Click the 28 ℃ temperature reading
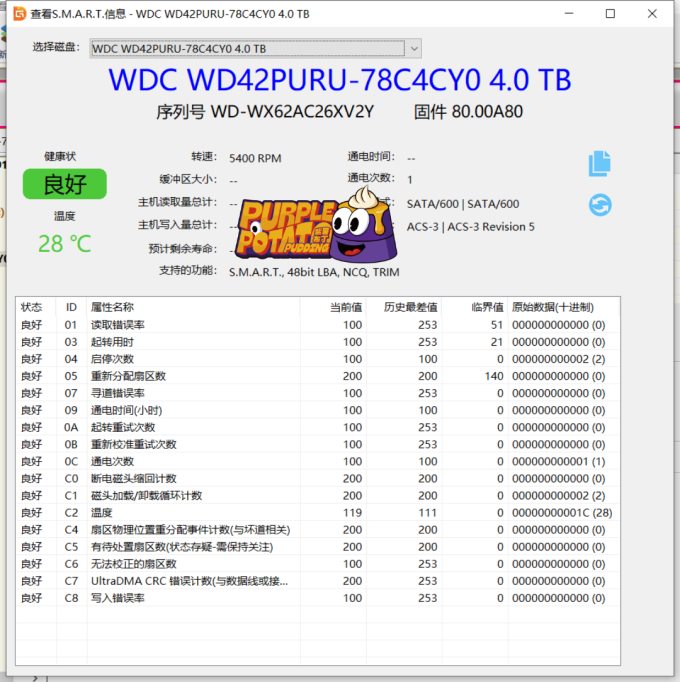Image resolution: width=680 pixels, height=682 pixels. (65, 244)
